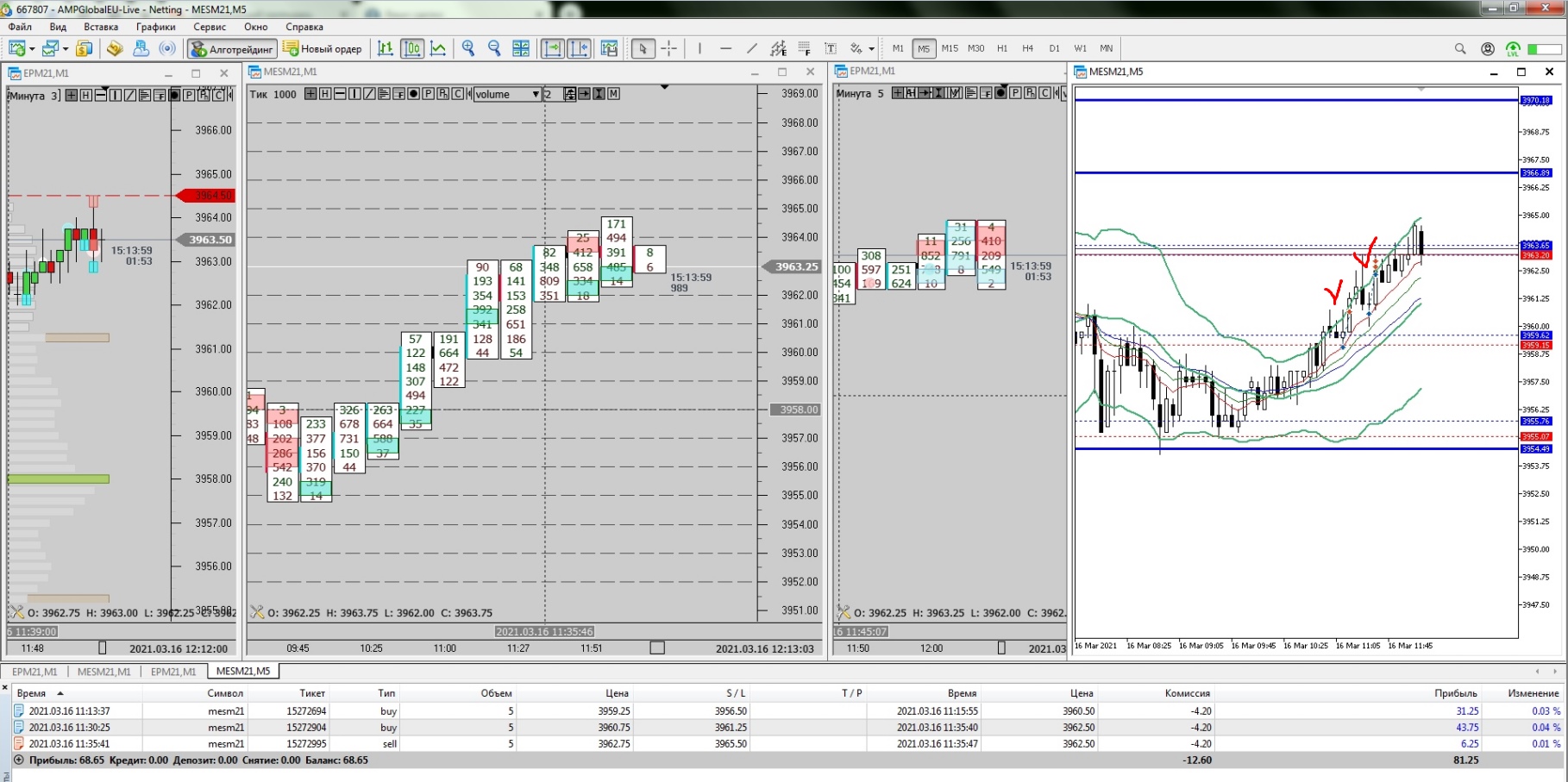The height and width of the screenshot is (782, 1568).
Task: Select the Fibonacci Retracement tool
Action: pos(804,48)
